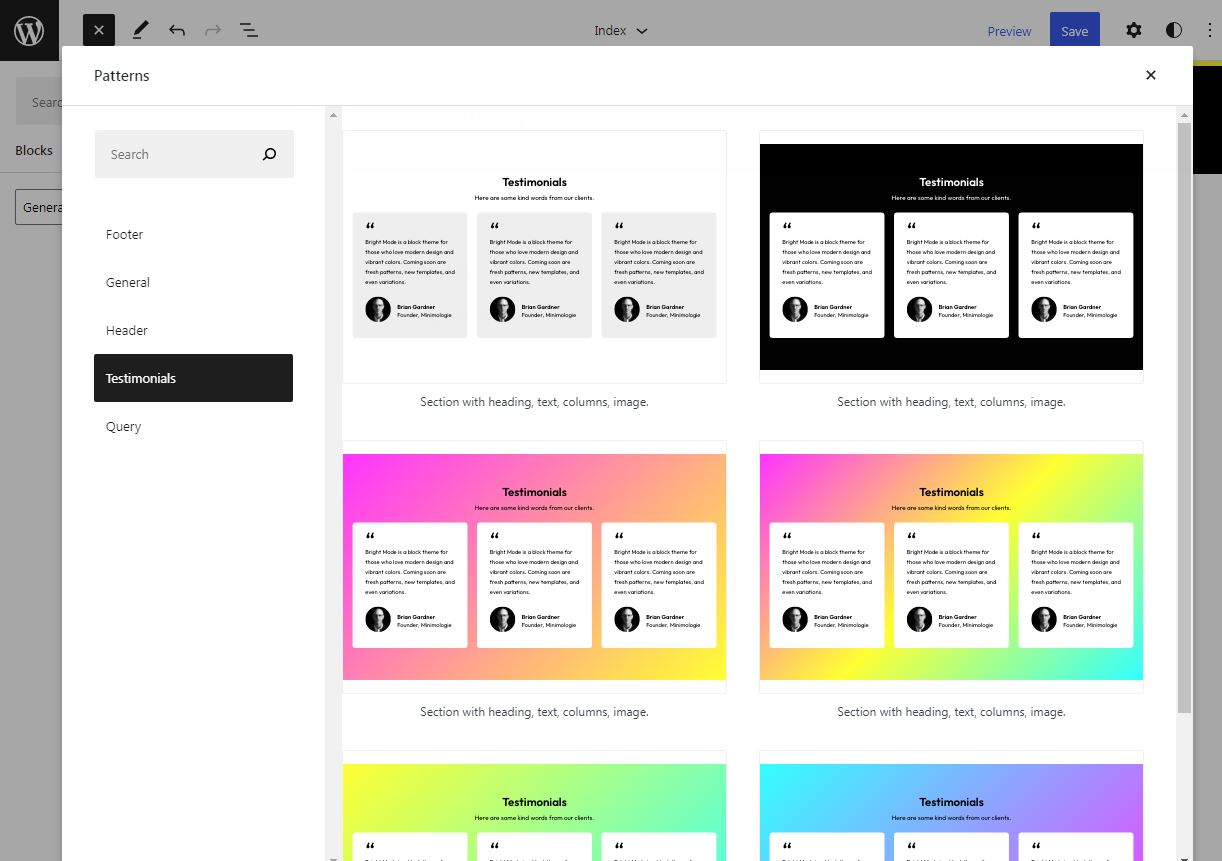Select the Edit pencil tool
1222x861 pixels.
click(140, 30)
